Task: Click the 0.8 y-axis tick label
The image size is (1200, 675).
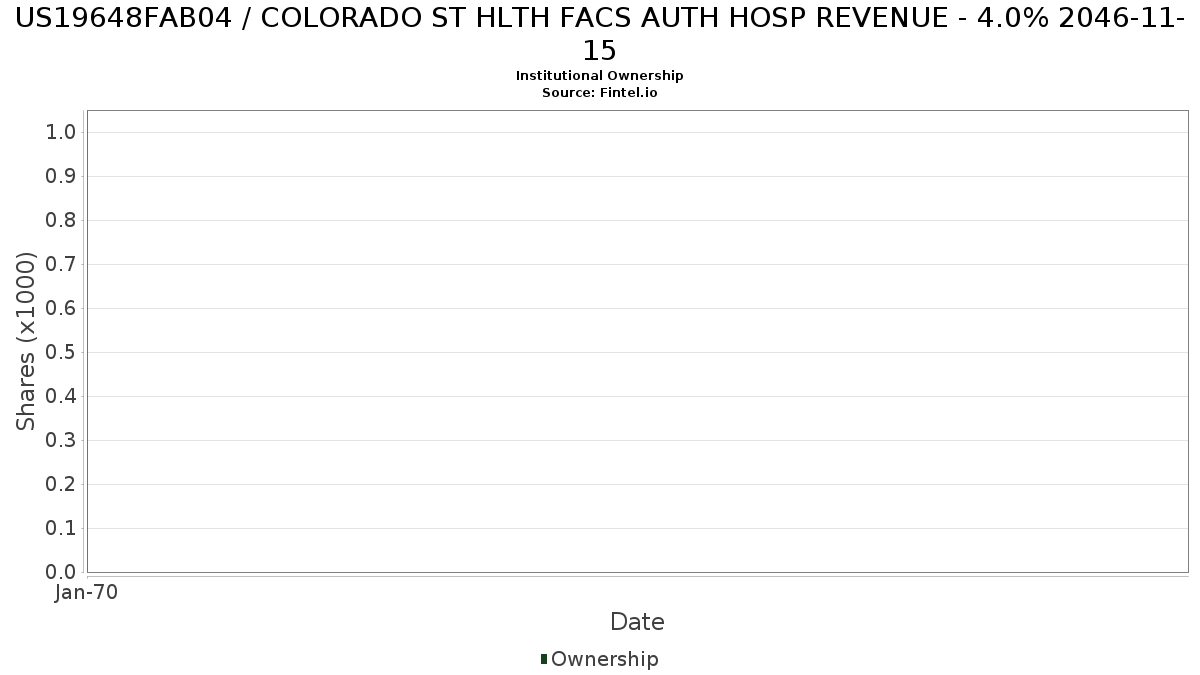Action: (x=61, y=220)
